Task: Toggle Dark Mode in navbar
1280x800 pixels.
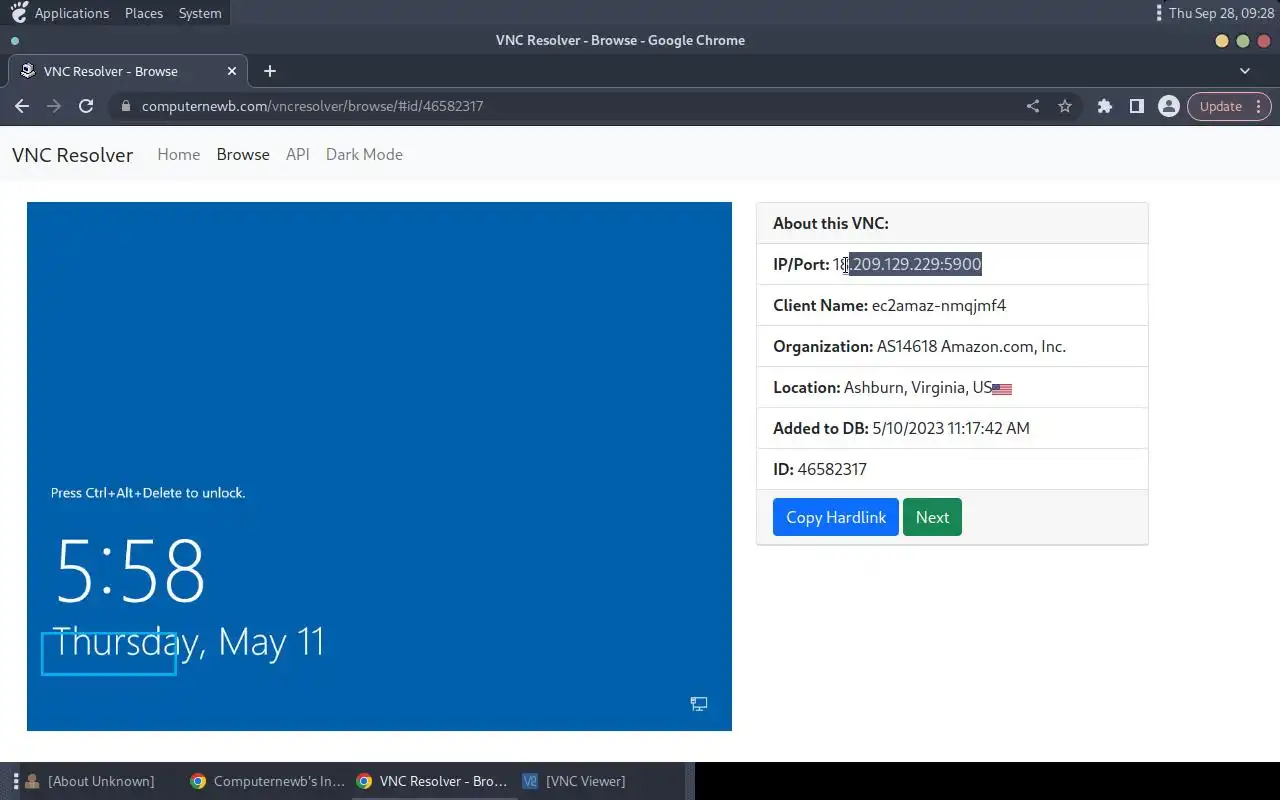Action: pos(364,154)
